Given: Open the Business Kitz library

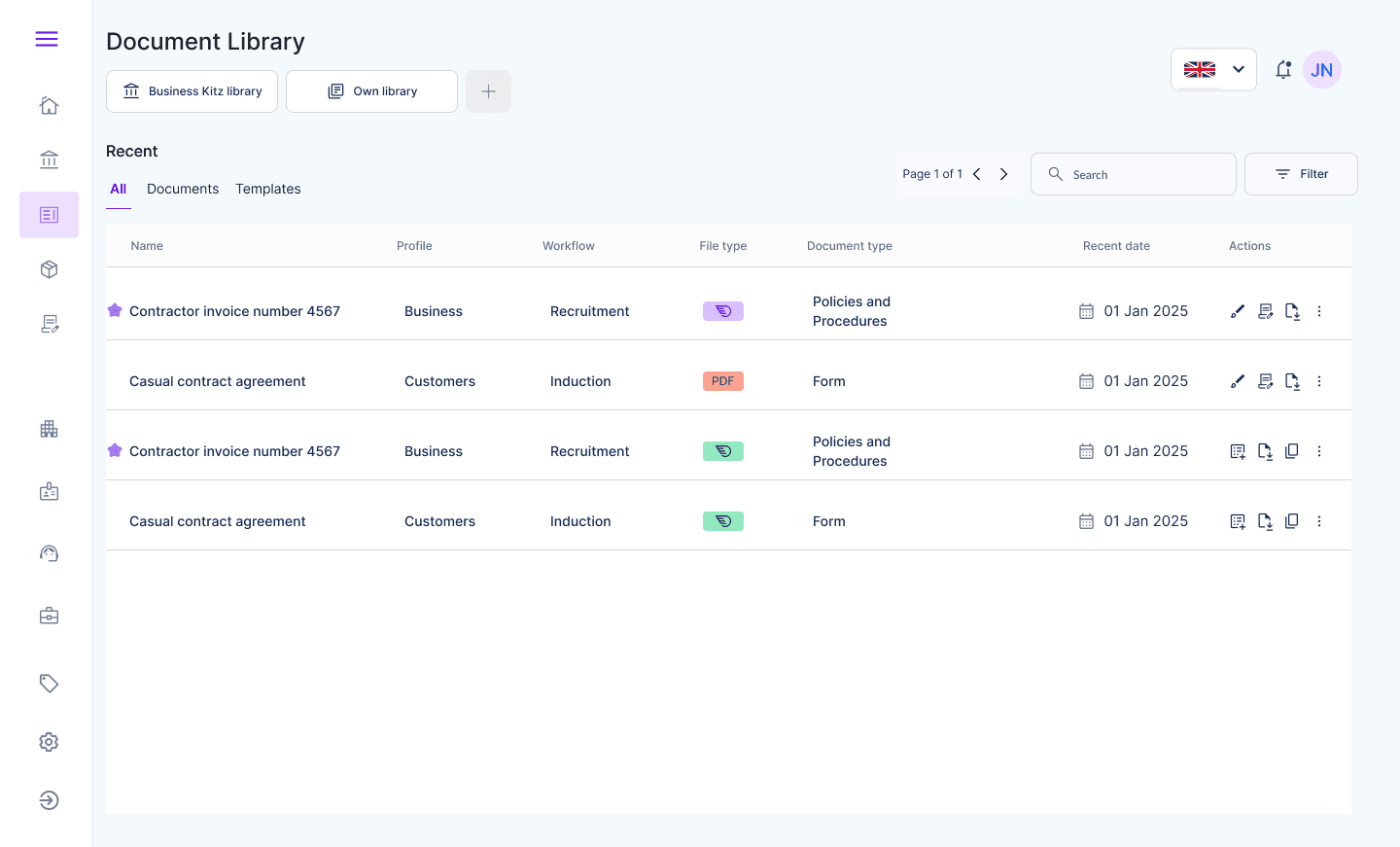Looking at the screenshot, I should click(192, 91).
